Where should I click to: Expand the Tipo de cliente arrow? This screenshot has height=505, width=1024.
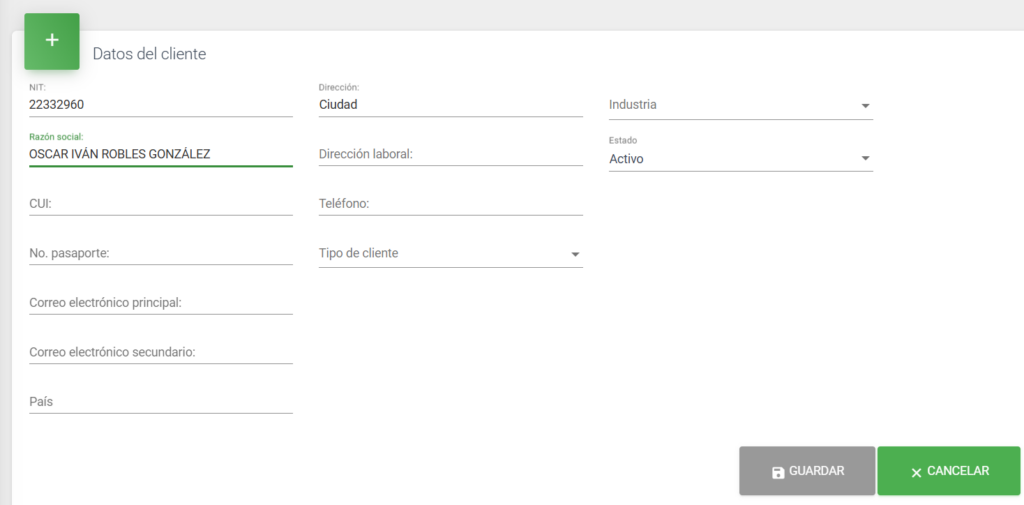[x=575, y=255]
